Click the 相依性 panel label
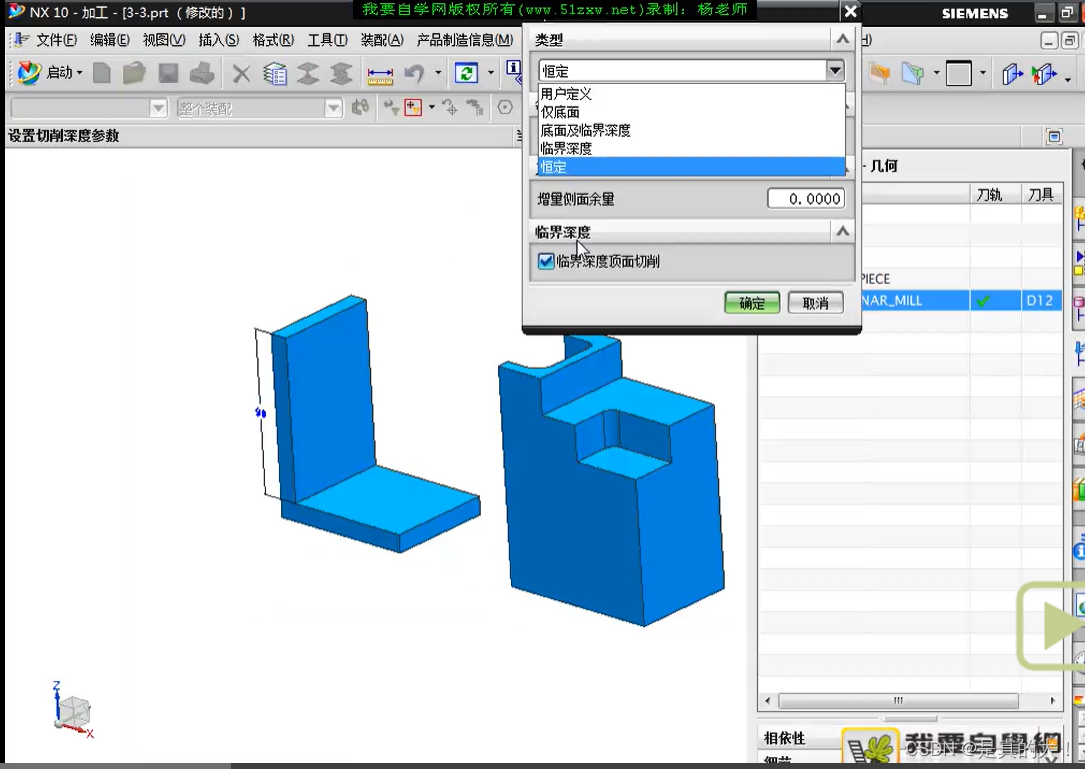 coord(784,738)
